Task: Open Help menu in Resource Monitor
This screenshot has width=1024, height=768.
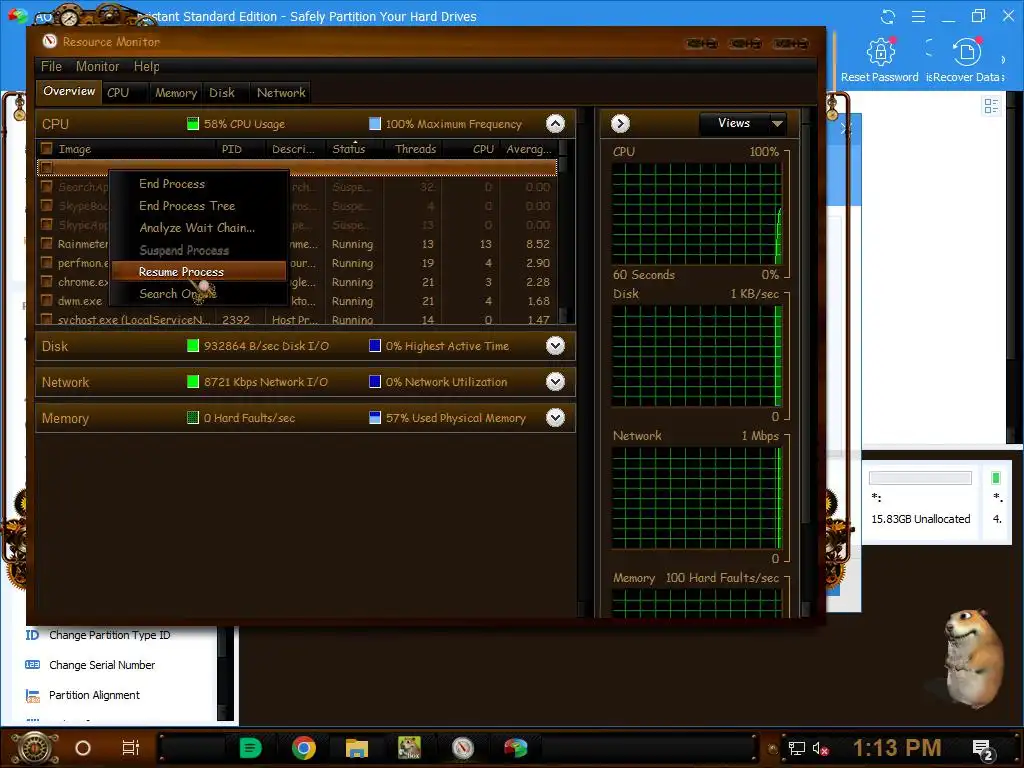Action: (x=146, y=66)
